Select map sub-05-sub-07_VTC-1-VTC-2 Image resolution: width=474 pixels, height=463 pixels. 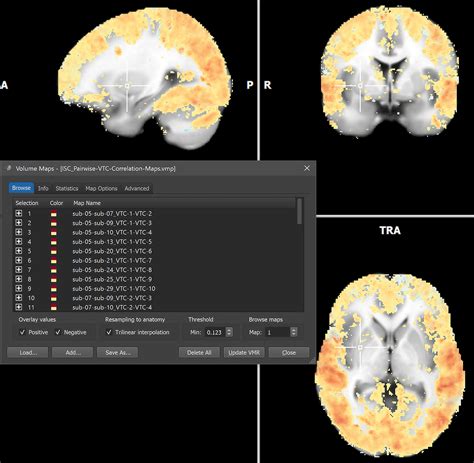coord(112,213)
